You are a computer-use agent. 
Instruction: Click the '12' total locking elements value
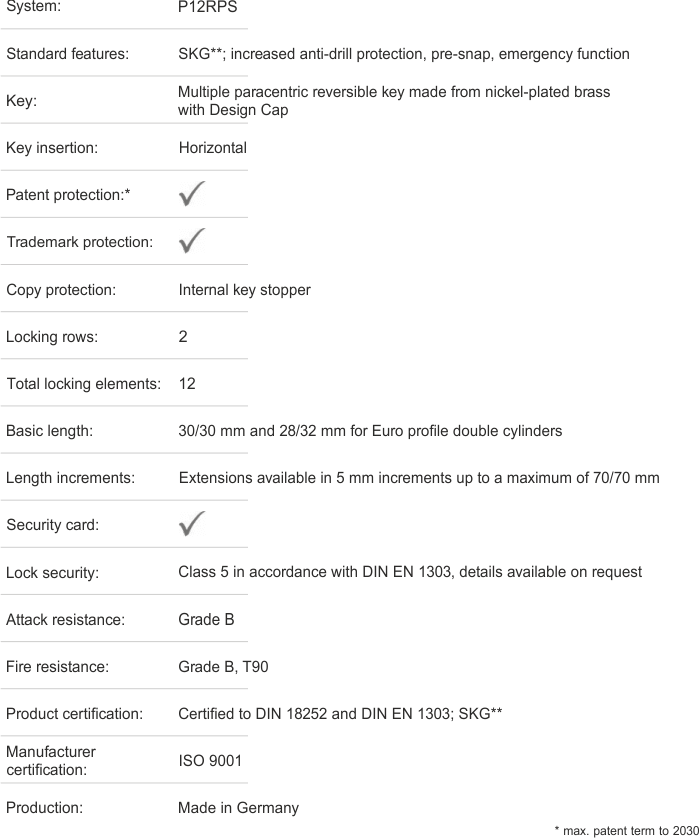pos(187,384)
